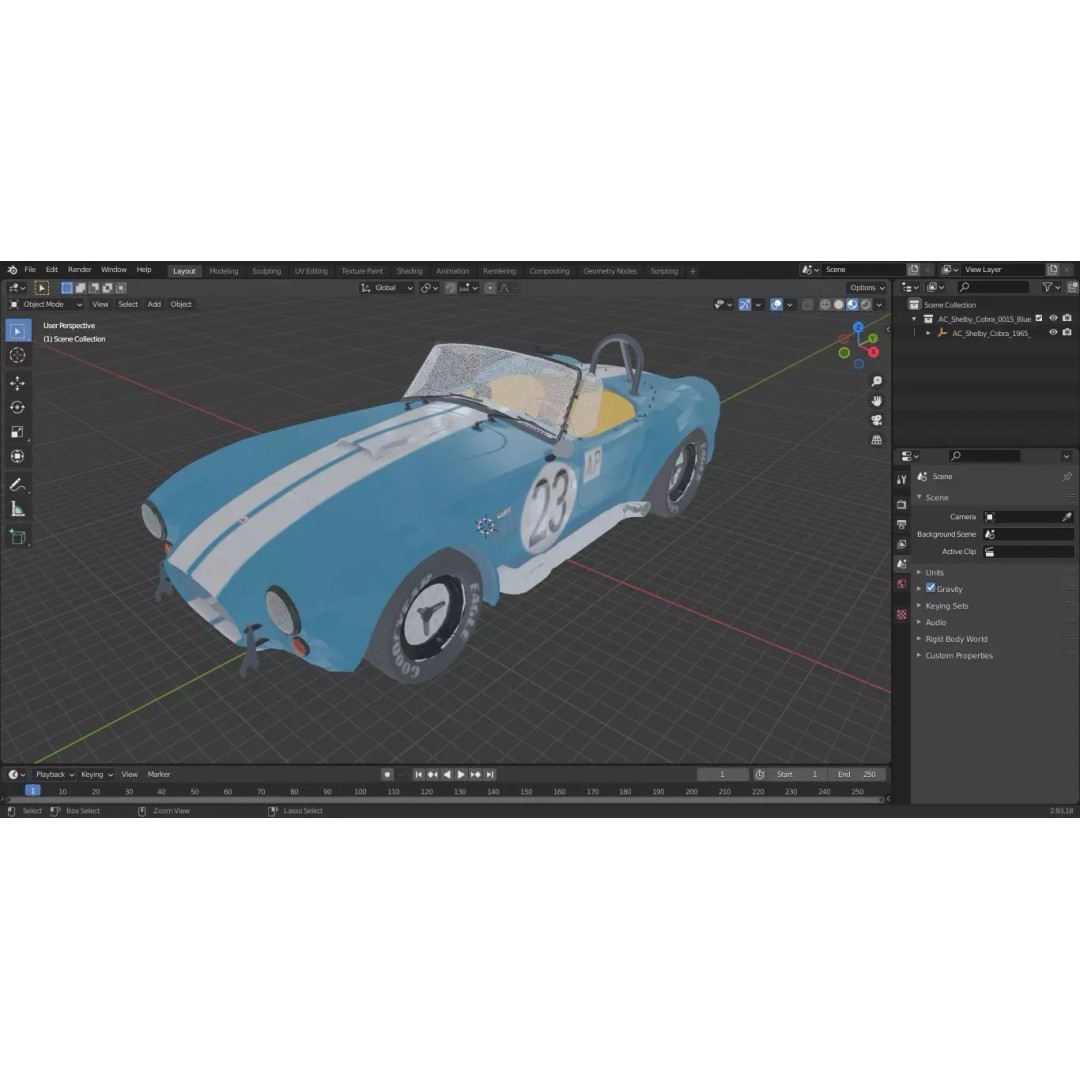Select the Cursor tool in viewport toolbar
This screenshot has width=1080, height=1080.
pyautogui.click(x=17, y=355)
